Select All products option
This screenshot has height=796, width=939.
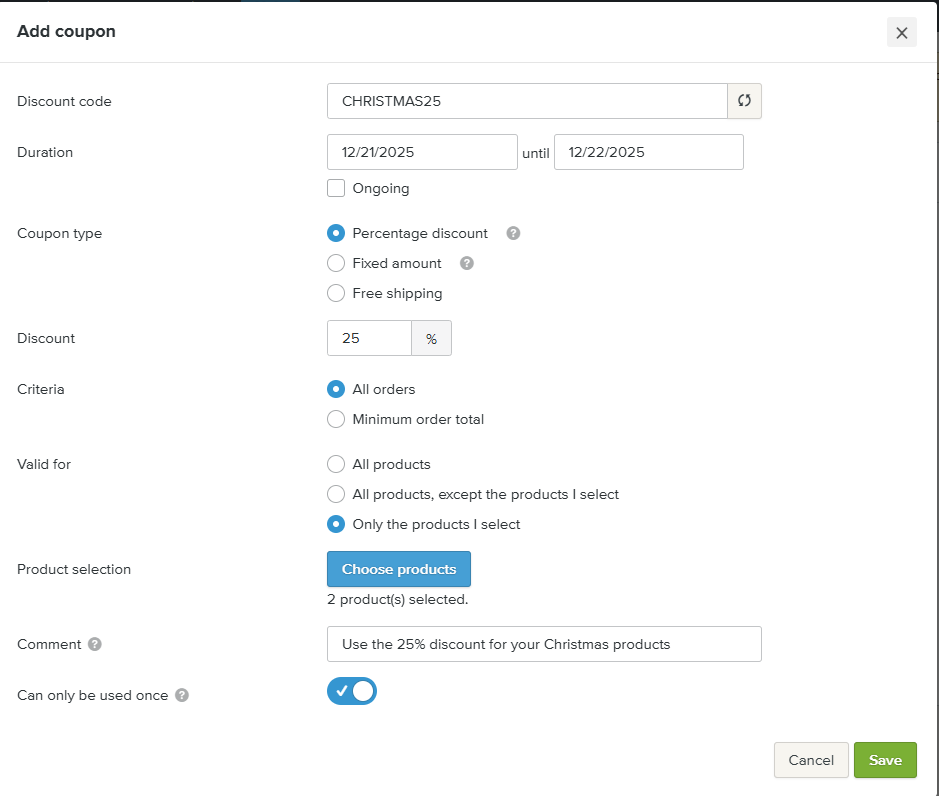(x=336, y=464)
